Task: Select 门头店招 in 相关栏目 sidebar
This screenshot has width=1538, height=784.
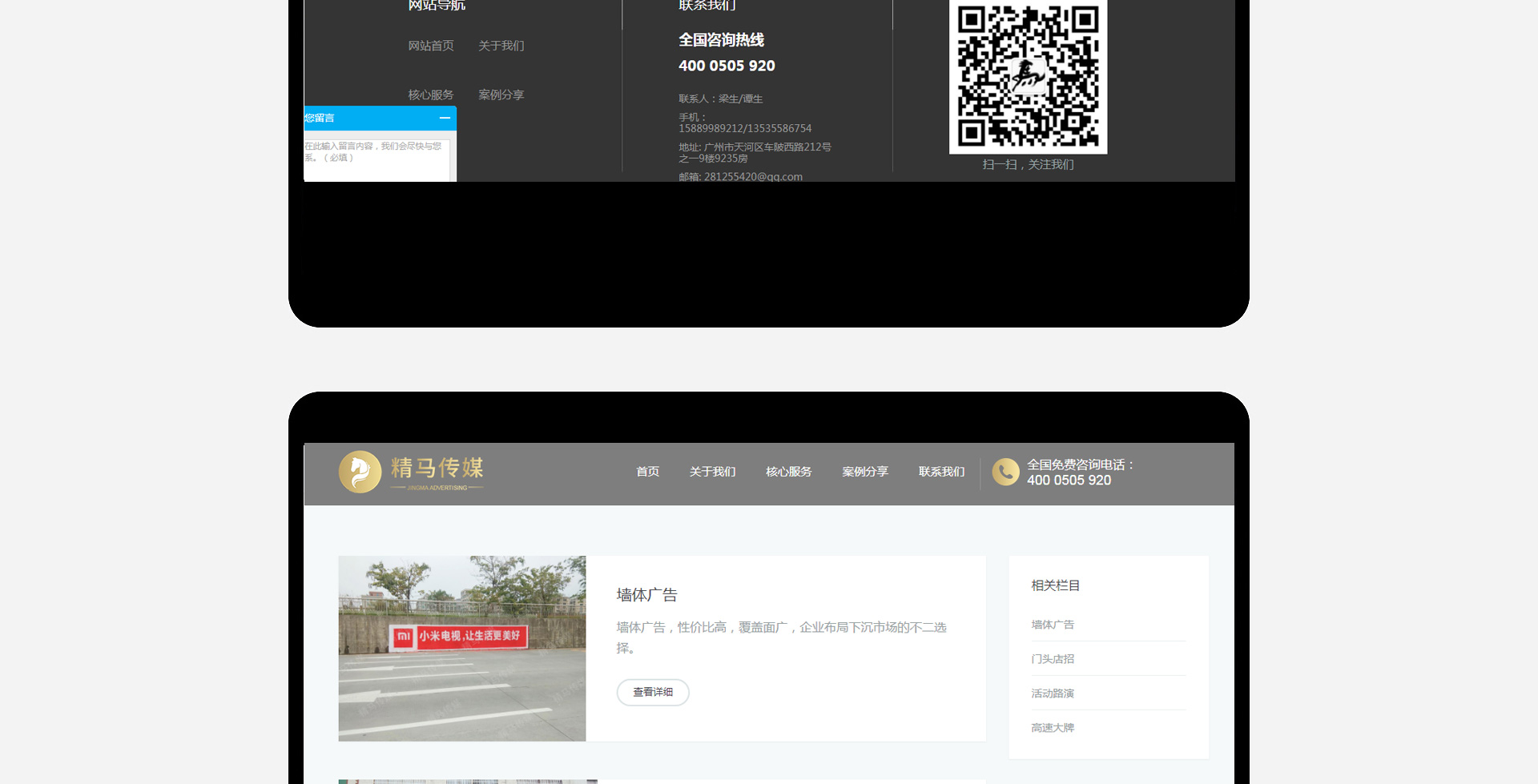Action: (1053, 659)
